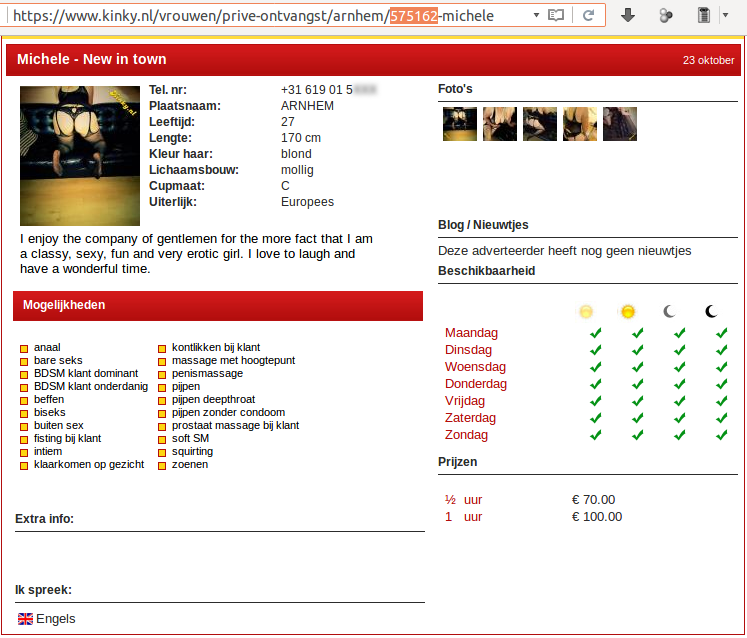Click Maandag's checkmark under the pale sun
Viewport: 747px width, 638px height.
(x=596, y=333)
